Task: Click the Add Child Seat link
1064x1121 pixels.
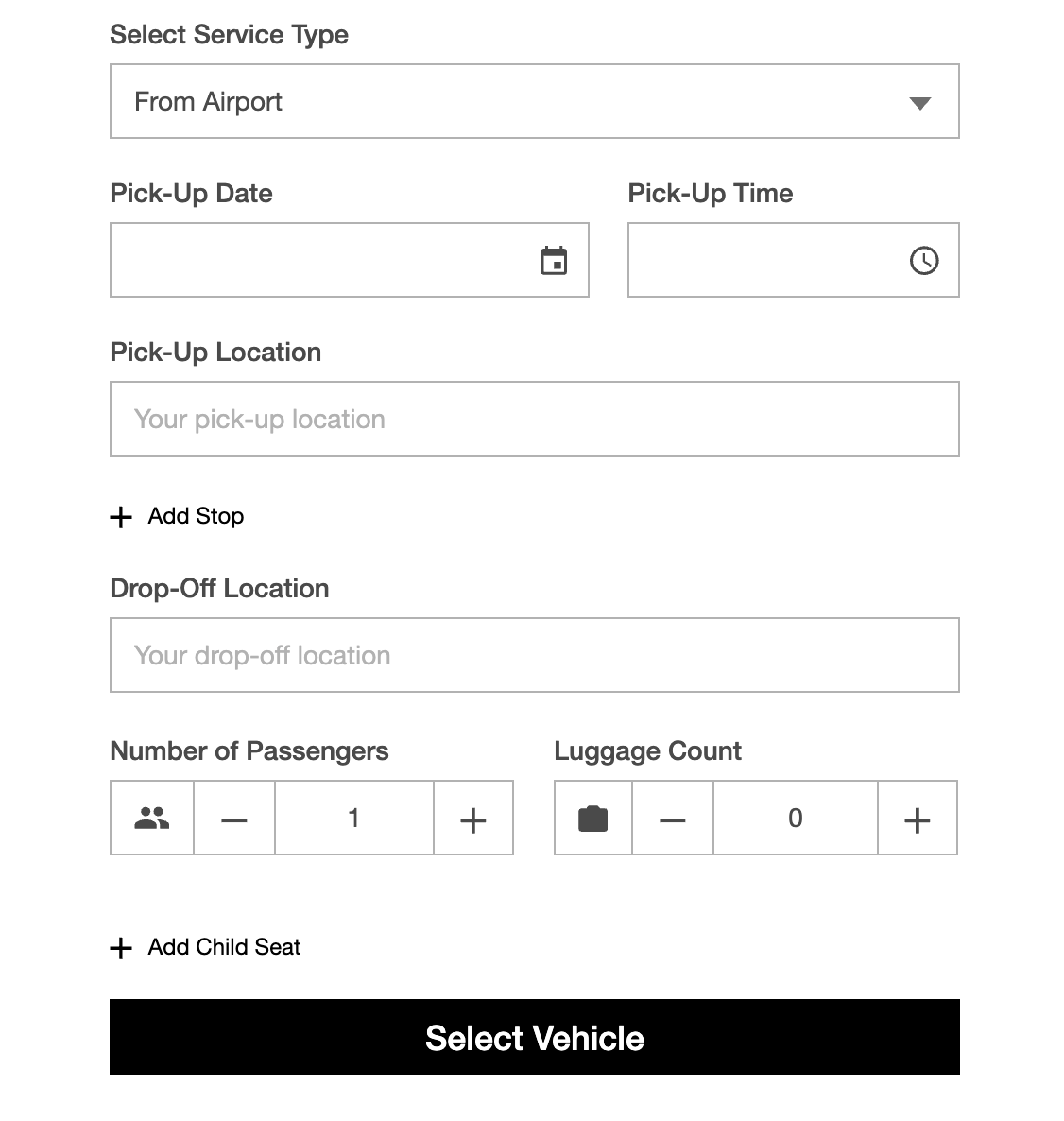Action: coord(224,947)
